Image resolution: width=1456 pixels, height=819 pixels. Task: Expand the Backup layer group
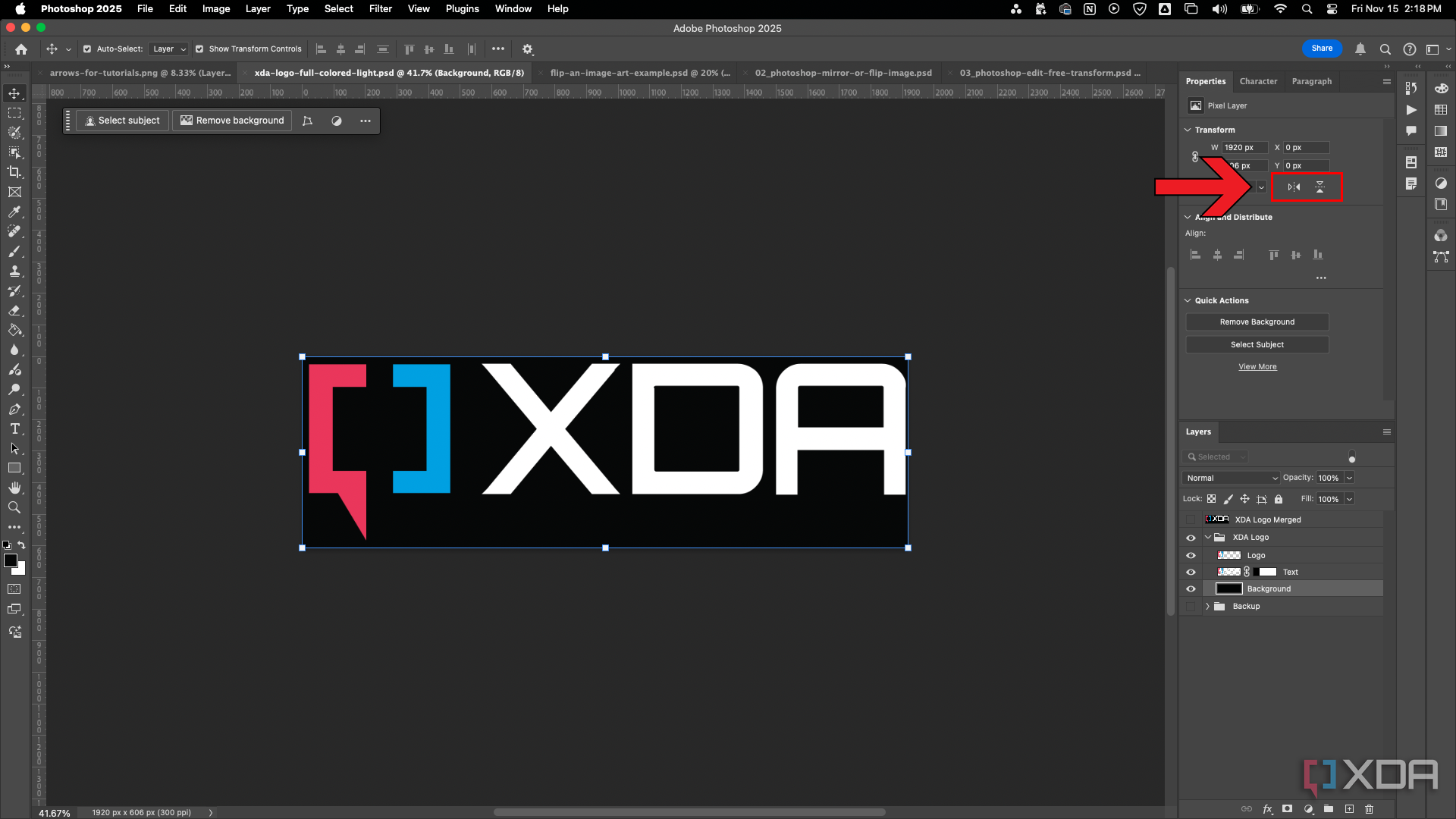click(x=1207, y=606)
